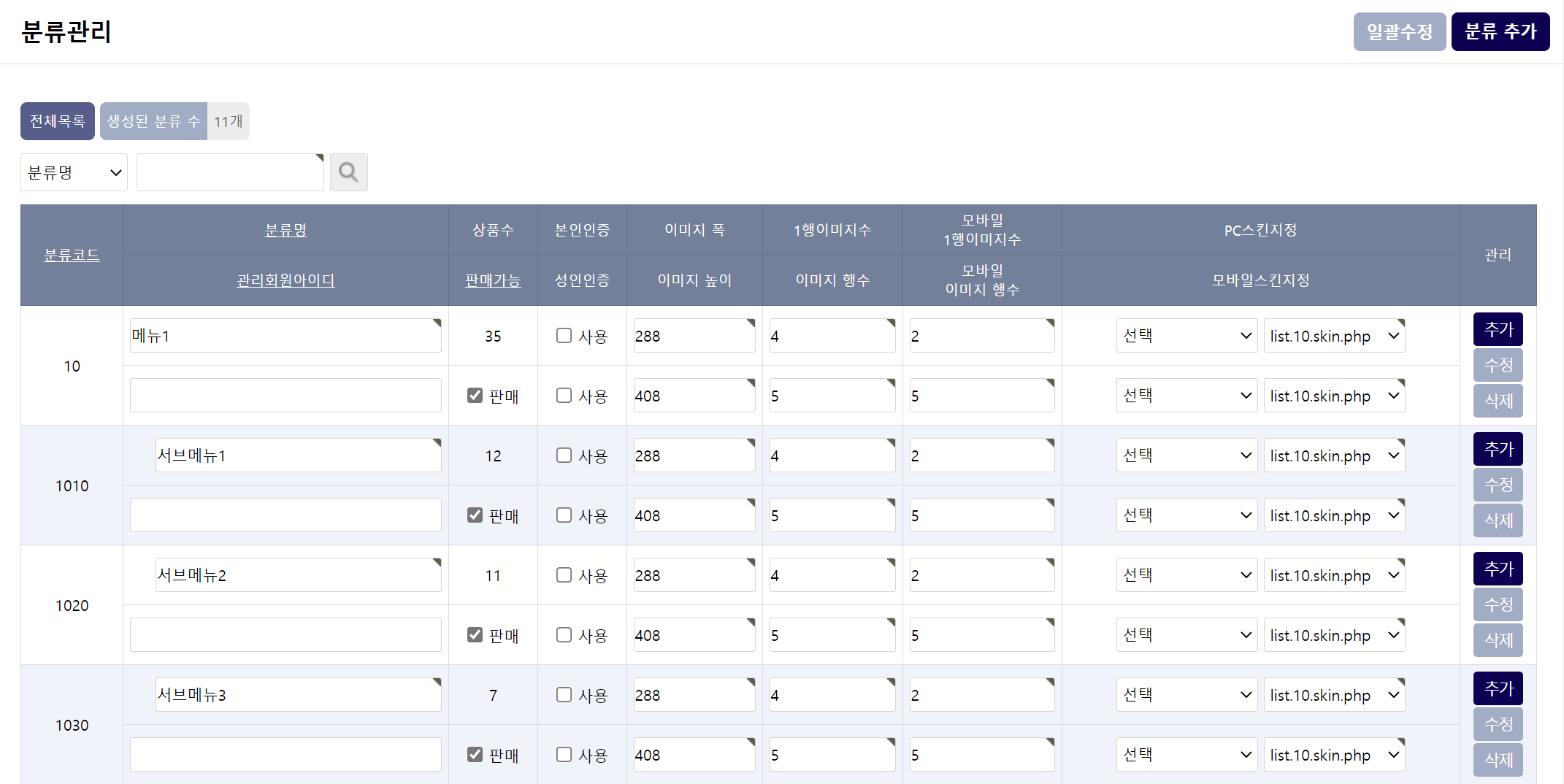Open the 전체목록 tab
The height and width of the screenshot is (784, 1564).
pyautogui.click(x=57, y=121)
